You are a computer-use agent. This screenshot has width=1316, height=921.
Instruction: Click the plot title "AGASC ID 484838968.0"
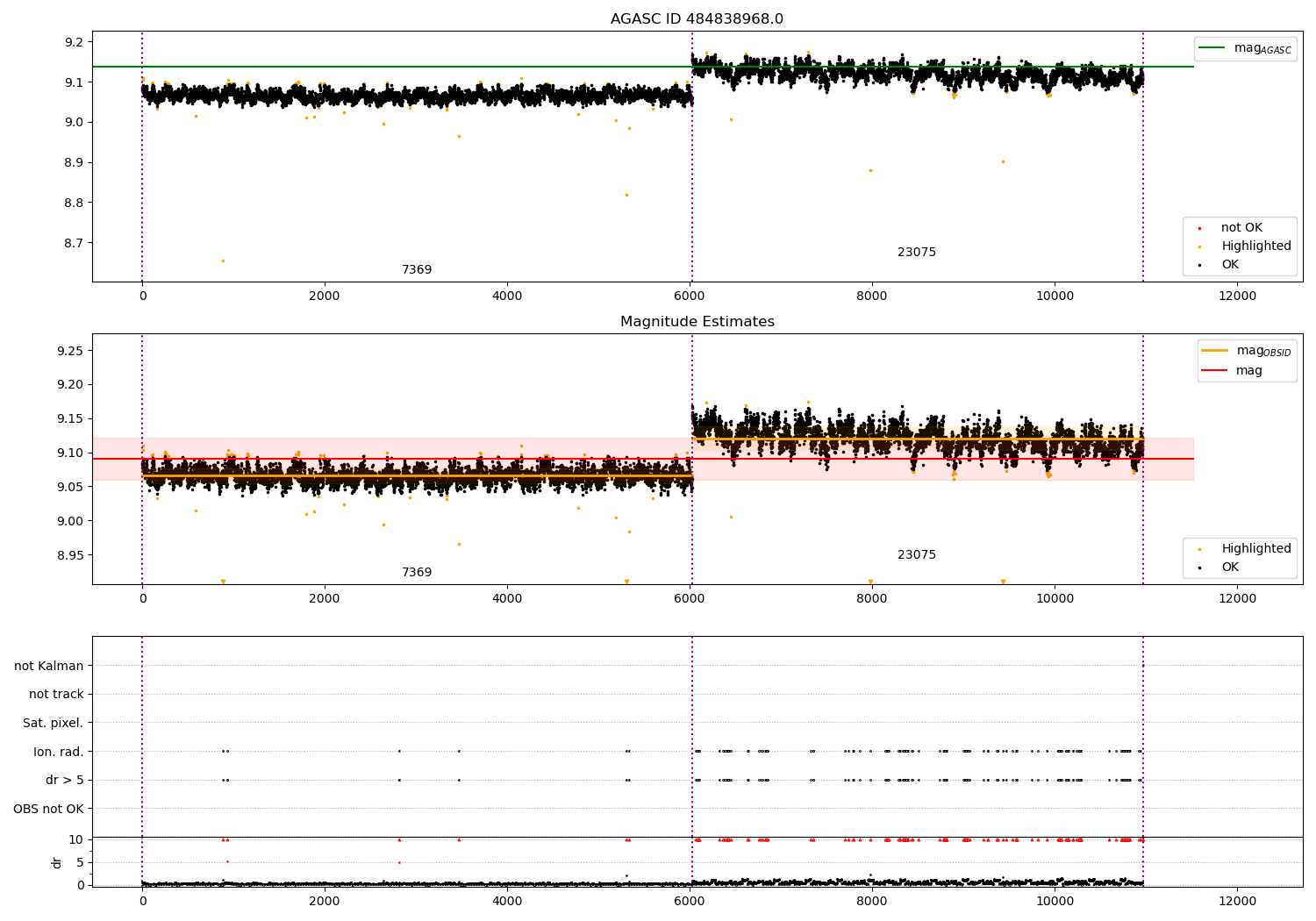tap(697, 19)
